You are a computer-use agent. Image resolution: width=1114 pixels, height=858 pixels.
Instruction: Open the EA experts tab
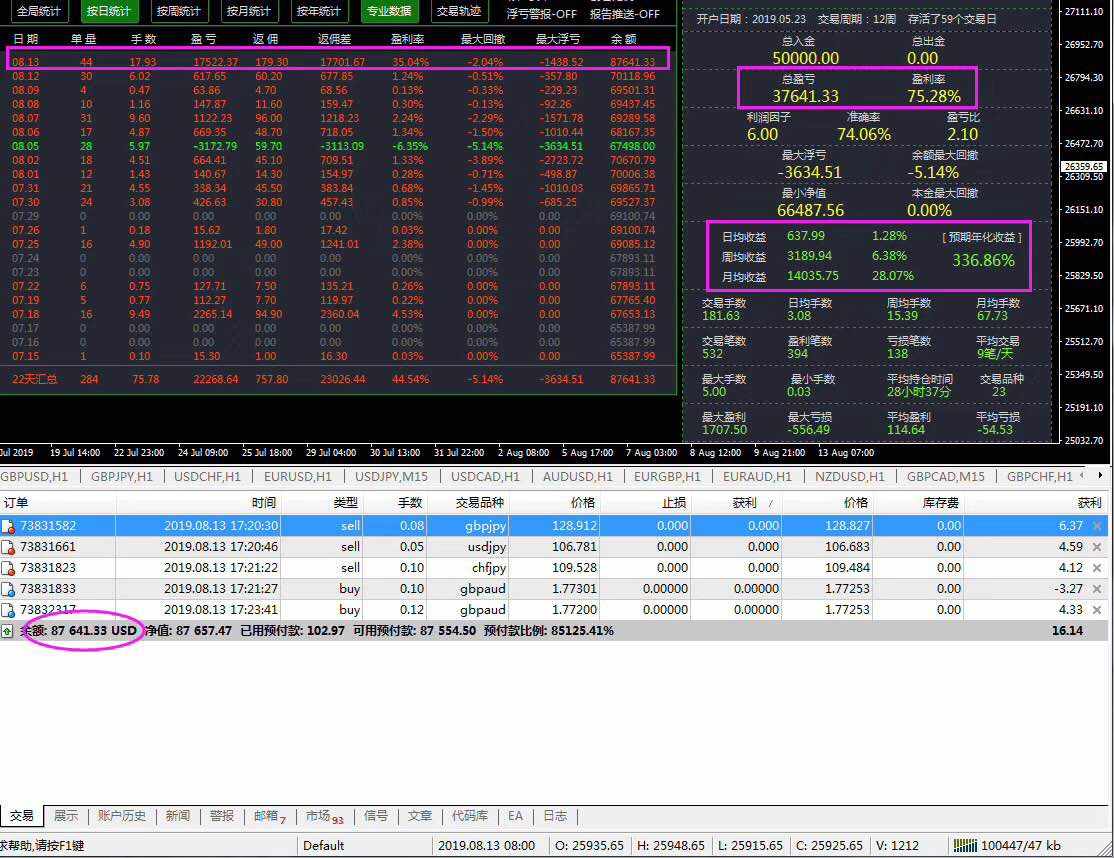click(x=516, y=816)
